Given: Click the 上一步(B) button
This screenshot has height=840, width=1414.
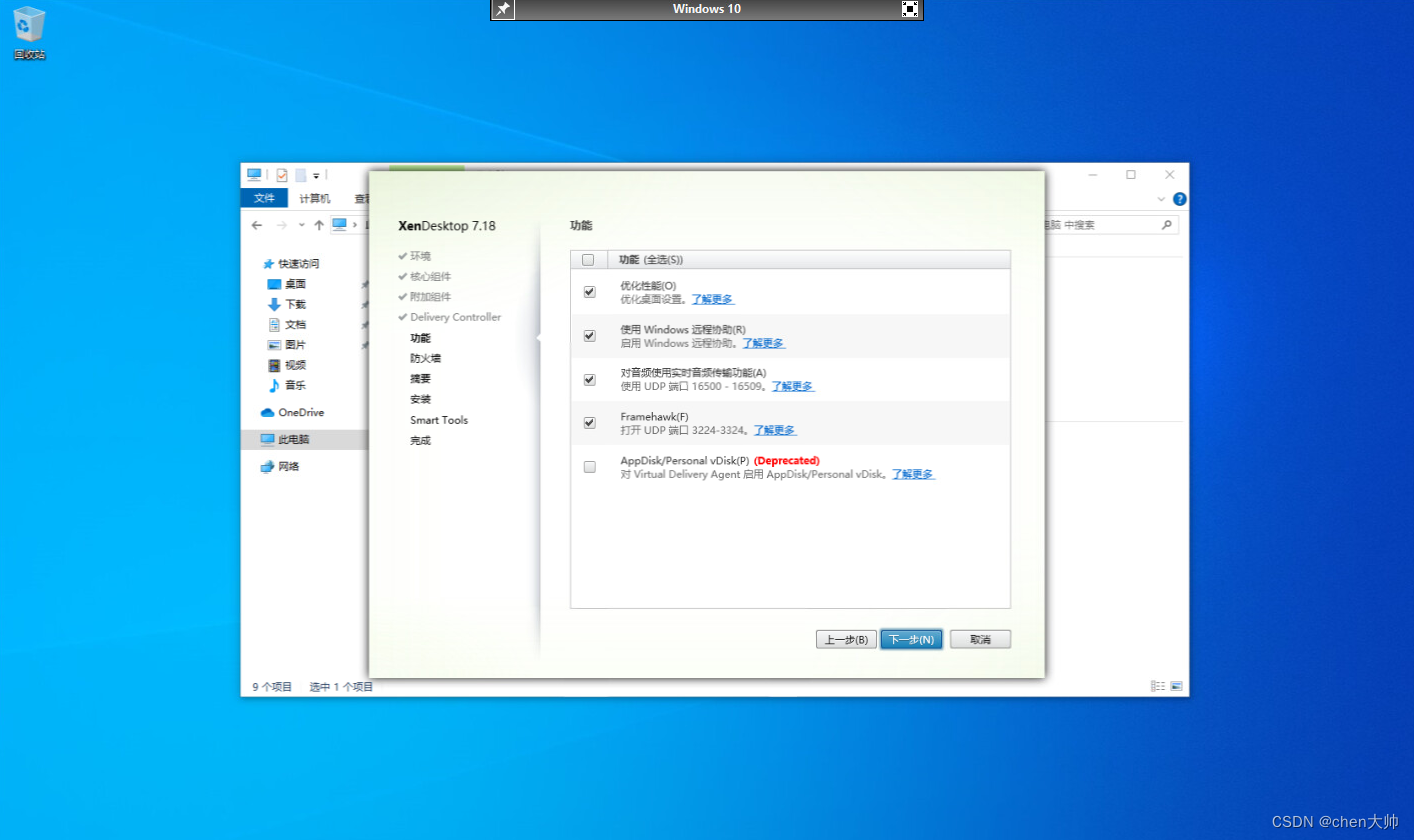Looking at the screenshot, I should pos(847,639).
